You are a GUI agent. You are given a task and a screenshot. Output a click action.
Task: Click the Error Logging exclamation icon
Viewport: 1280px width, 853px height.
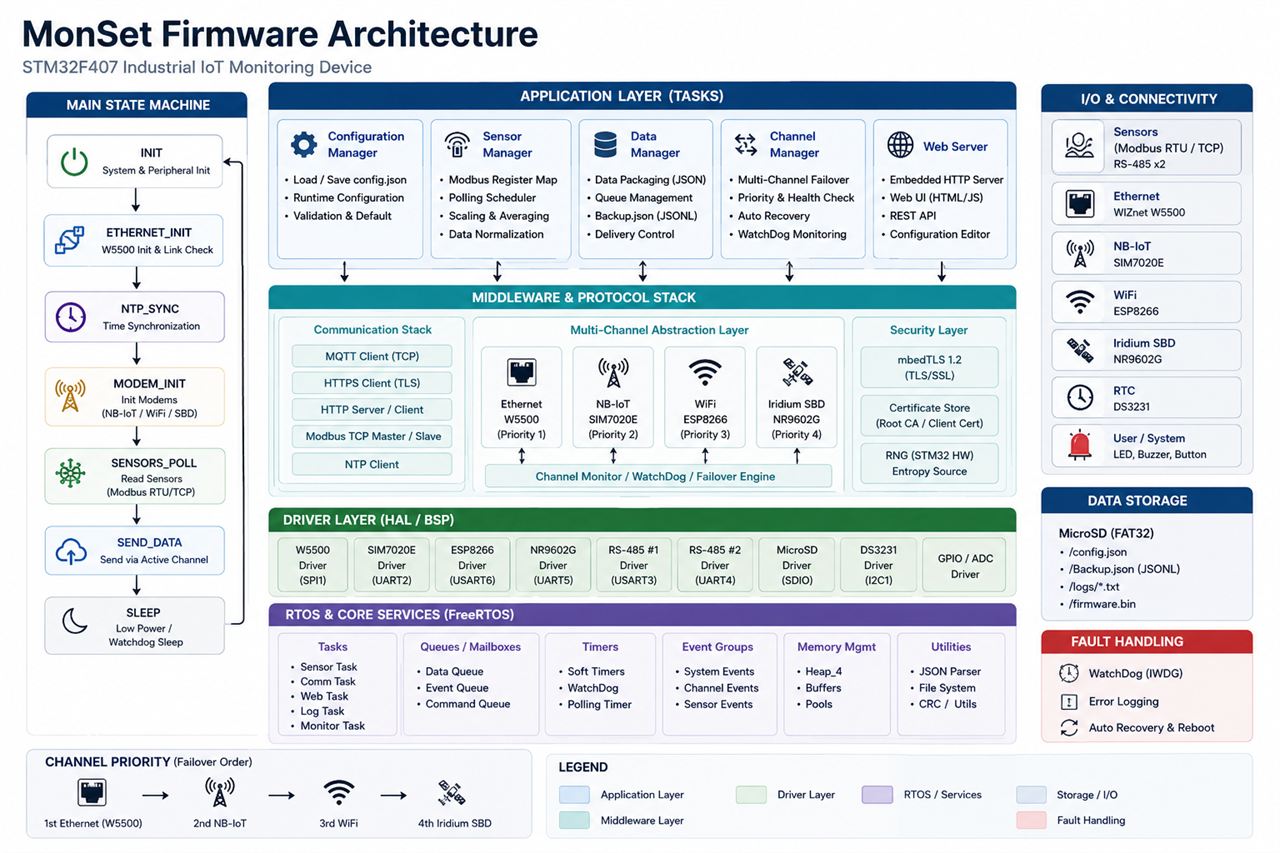click(x=1069, y=701)
